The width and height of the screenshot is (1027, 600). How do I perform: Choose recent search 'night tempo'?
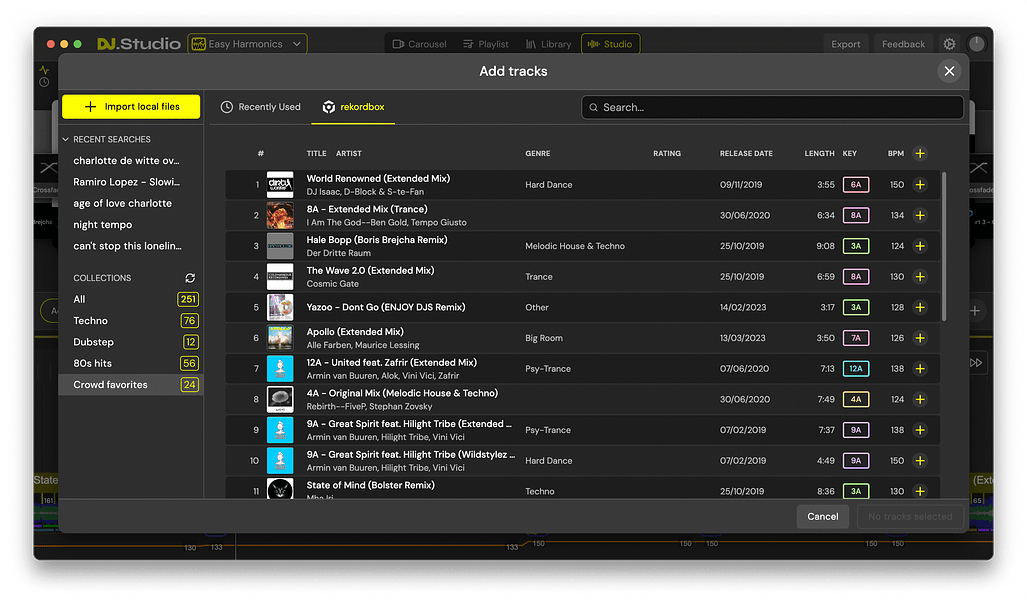(x=103, y=225)
